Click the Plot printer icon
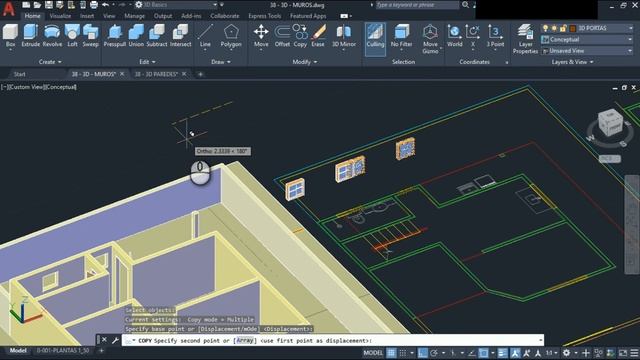The height and width of the screenshot is (360, 640). (93, 5)
